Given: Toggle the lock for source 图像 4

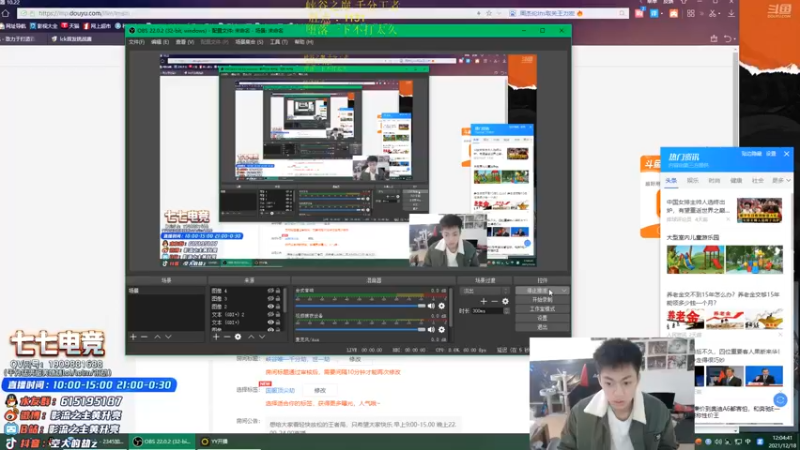Looking at the screenshot, I should coord(278,290).
